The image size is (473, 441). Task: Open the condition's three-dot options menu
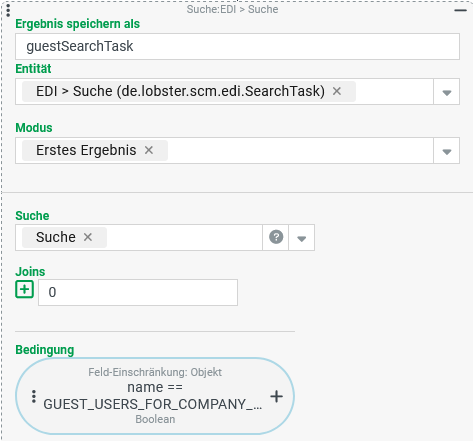coord(34,396)
